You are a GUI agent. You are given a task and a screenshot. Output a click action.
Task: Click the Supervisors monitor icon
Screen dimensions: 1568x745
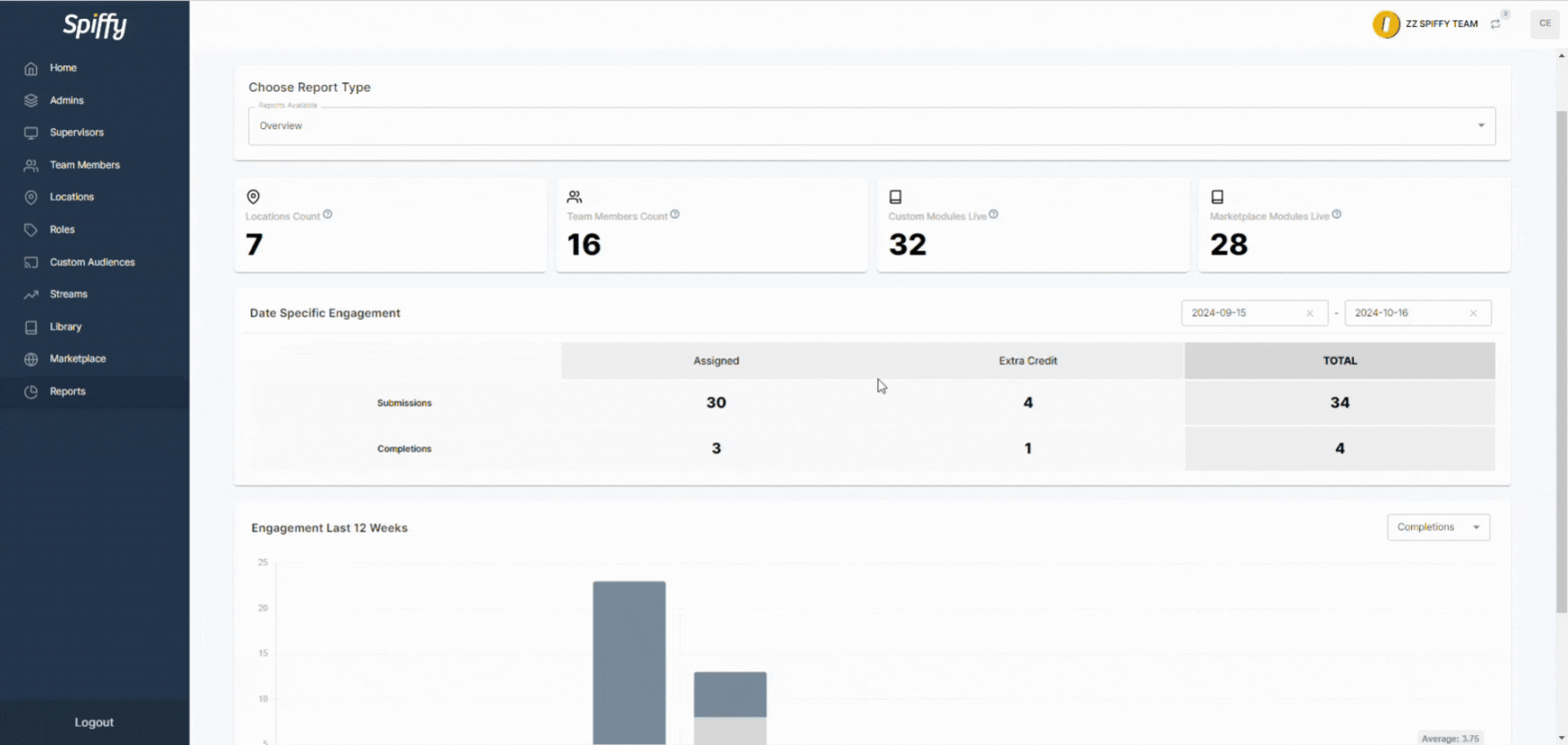pyautogui.click(x=31, y=133)
